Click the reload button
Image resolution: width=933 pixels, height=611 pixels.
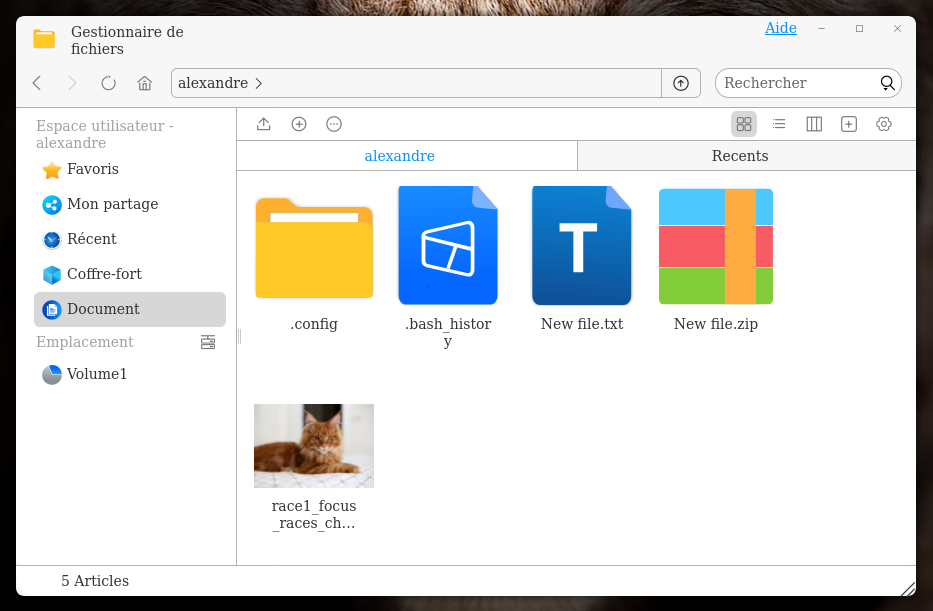[108, 83]
